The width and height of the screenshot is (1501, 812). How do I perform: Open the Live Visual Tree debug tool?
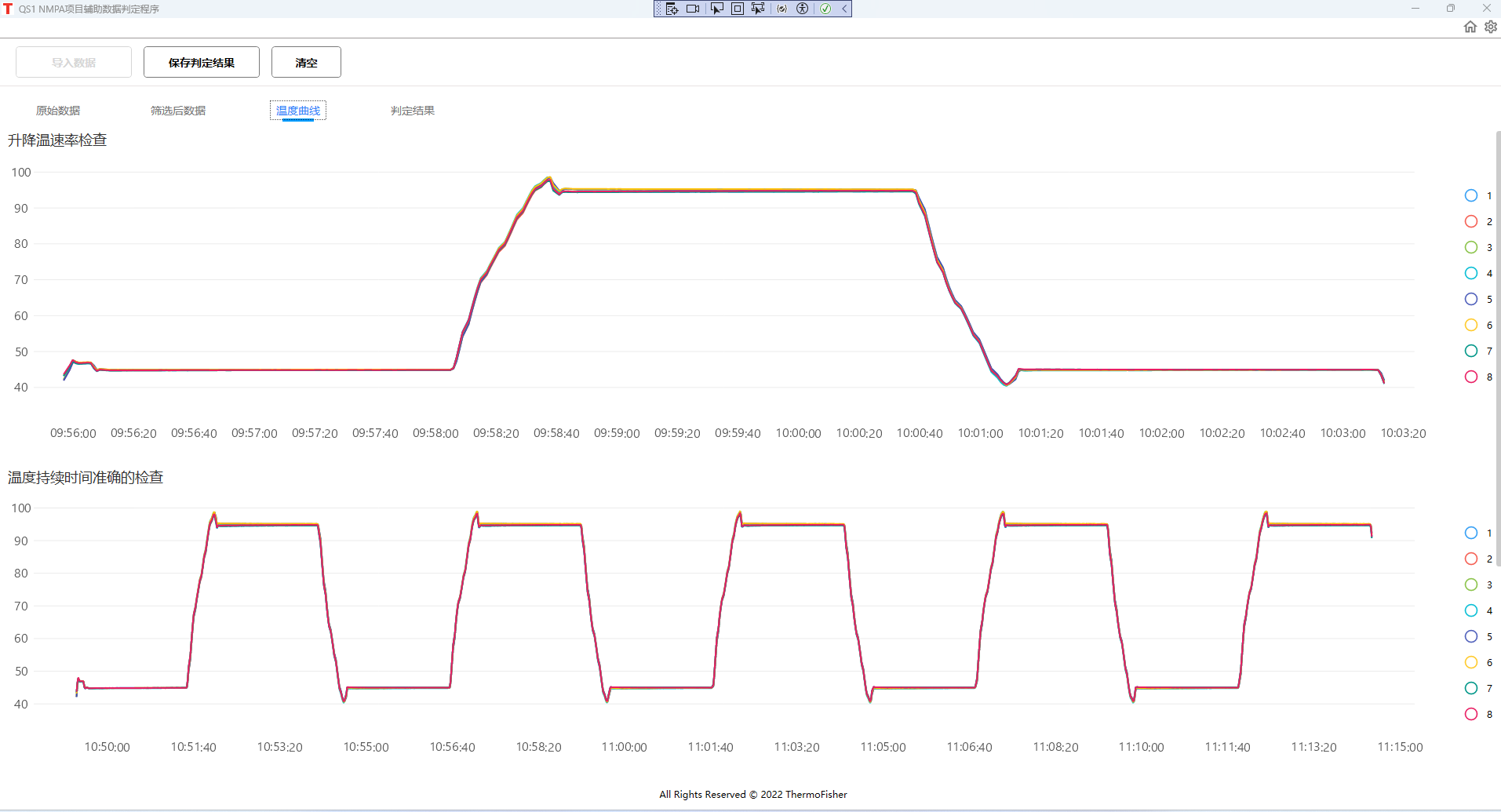[672, 9]
